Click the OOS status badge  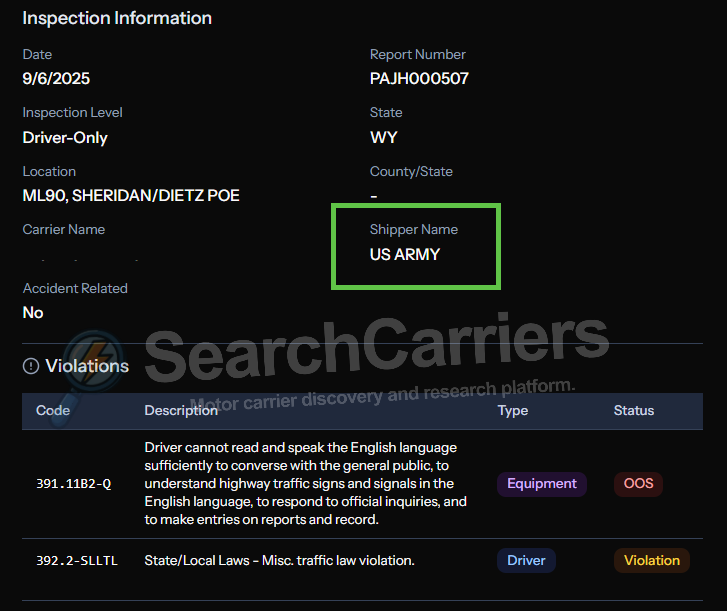click(x=638, y=484)
